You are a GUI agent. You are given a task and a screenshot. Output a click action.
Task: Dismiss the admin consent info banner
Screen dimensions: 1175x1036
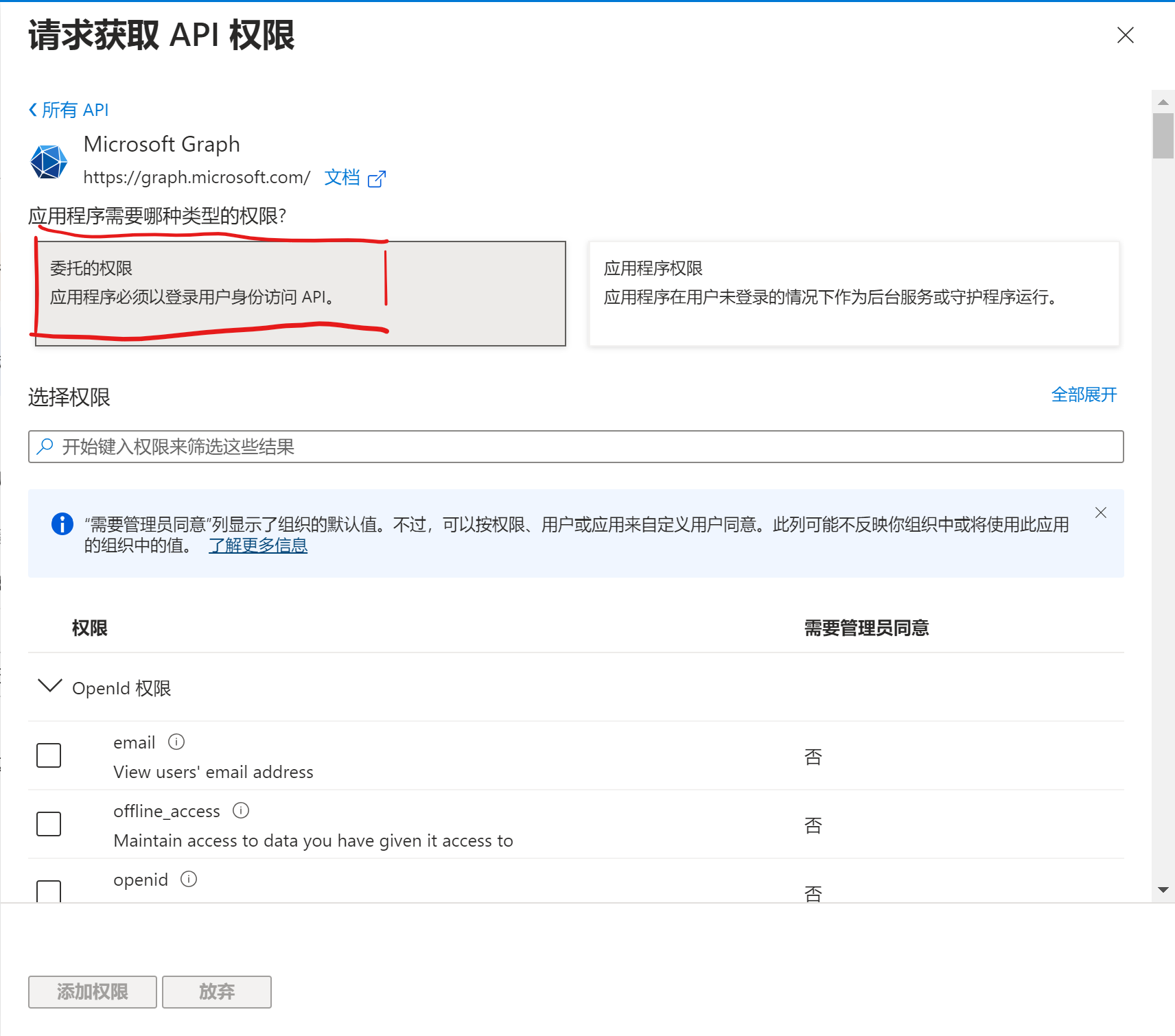(1101, 513)
